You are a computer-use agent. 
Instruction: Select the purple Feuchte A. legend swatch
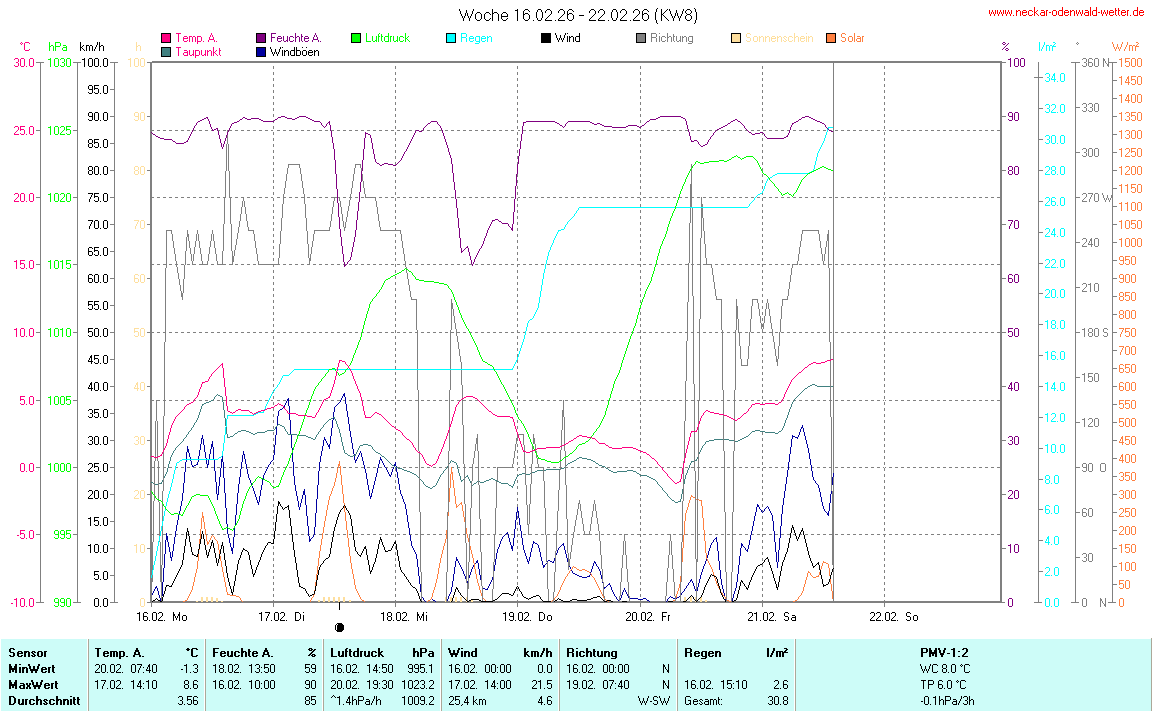click(x=261, y=38)
